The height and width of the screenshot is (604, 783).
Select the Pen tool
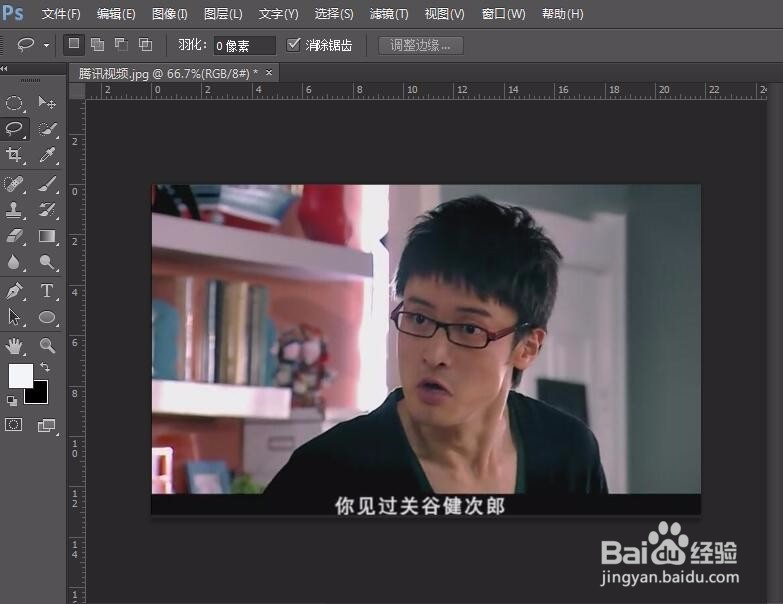tap(14, 291)
